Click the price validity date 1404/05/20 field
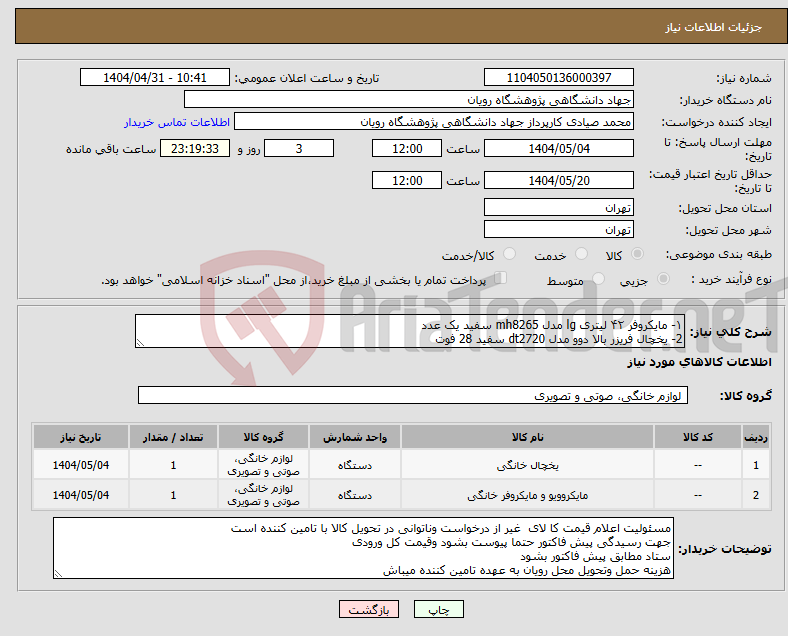Screen dimensions: 788x636 [559, 180]
